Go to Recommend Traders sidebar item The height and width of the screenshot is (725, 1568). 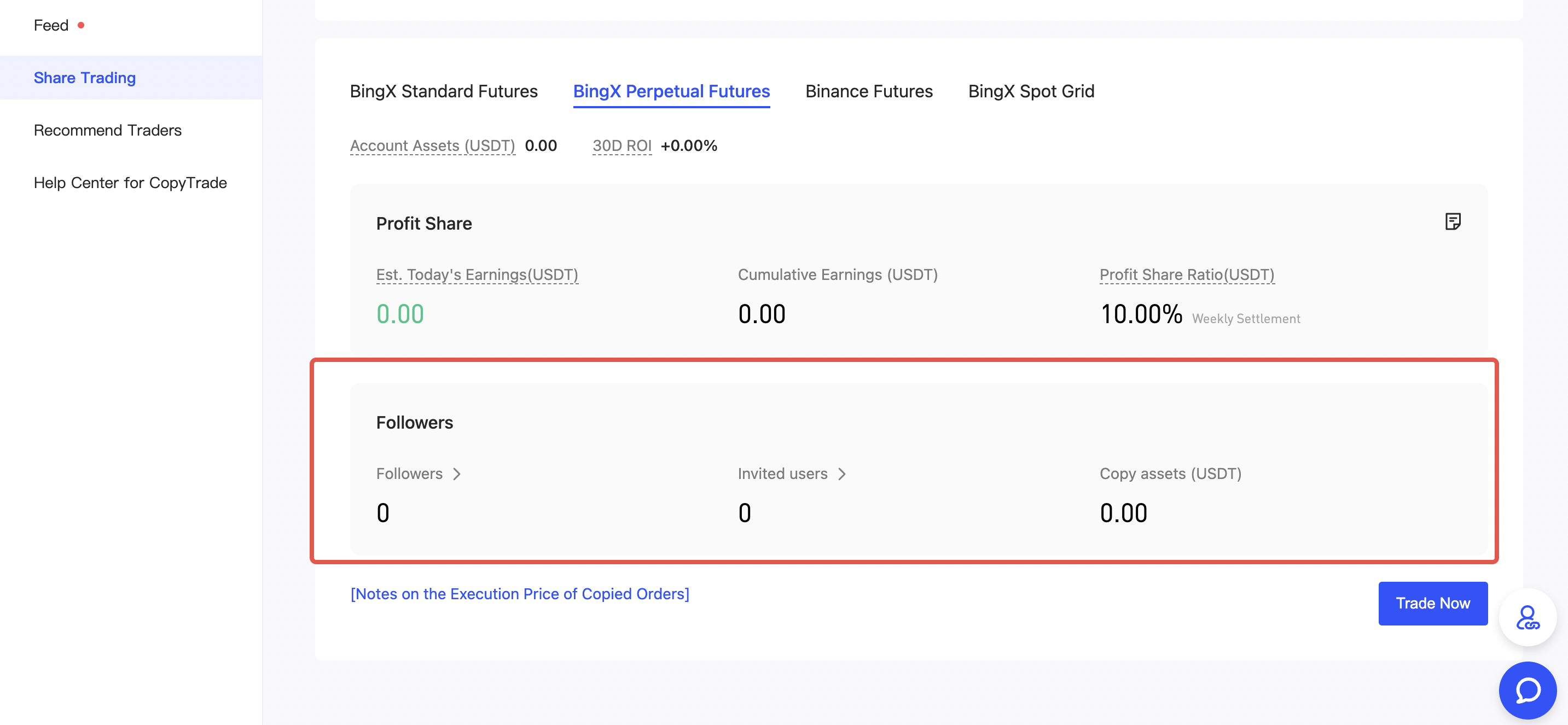click(x=108, y=130)
